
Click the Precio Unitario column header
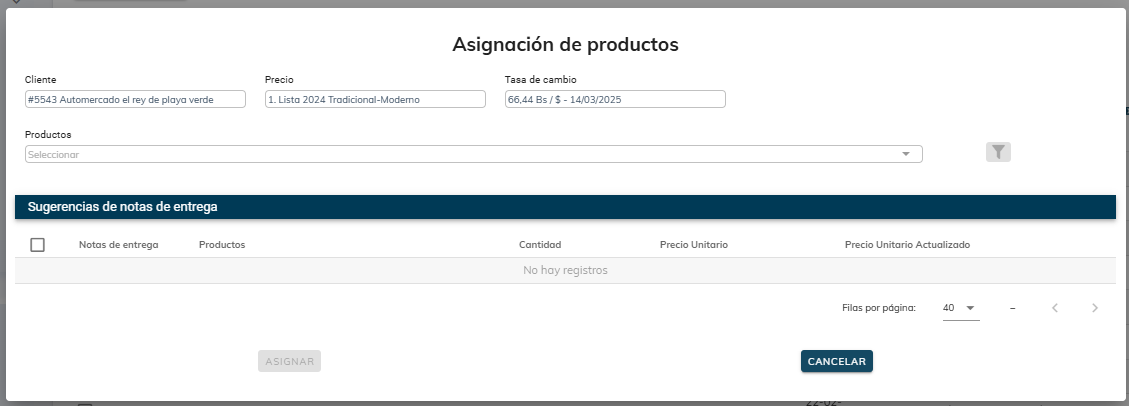coord(693,245)
